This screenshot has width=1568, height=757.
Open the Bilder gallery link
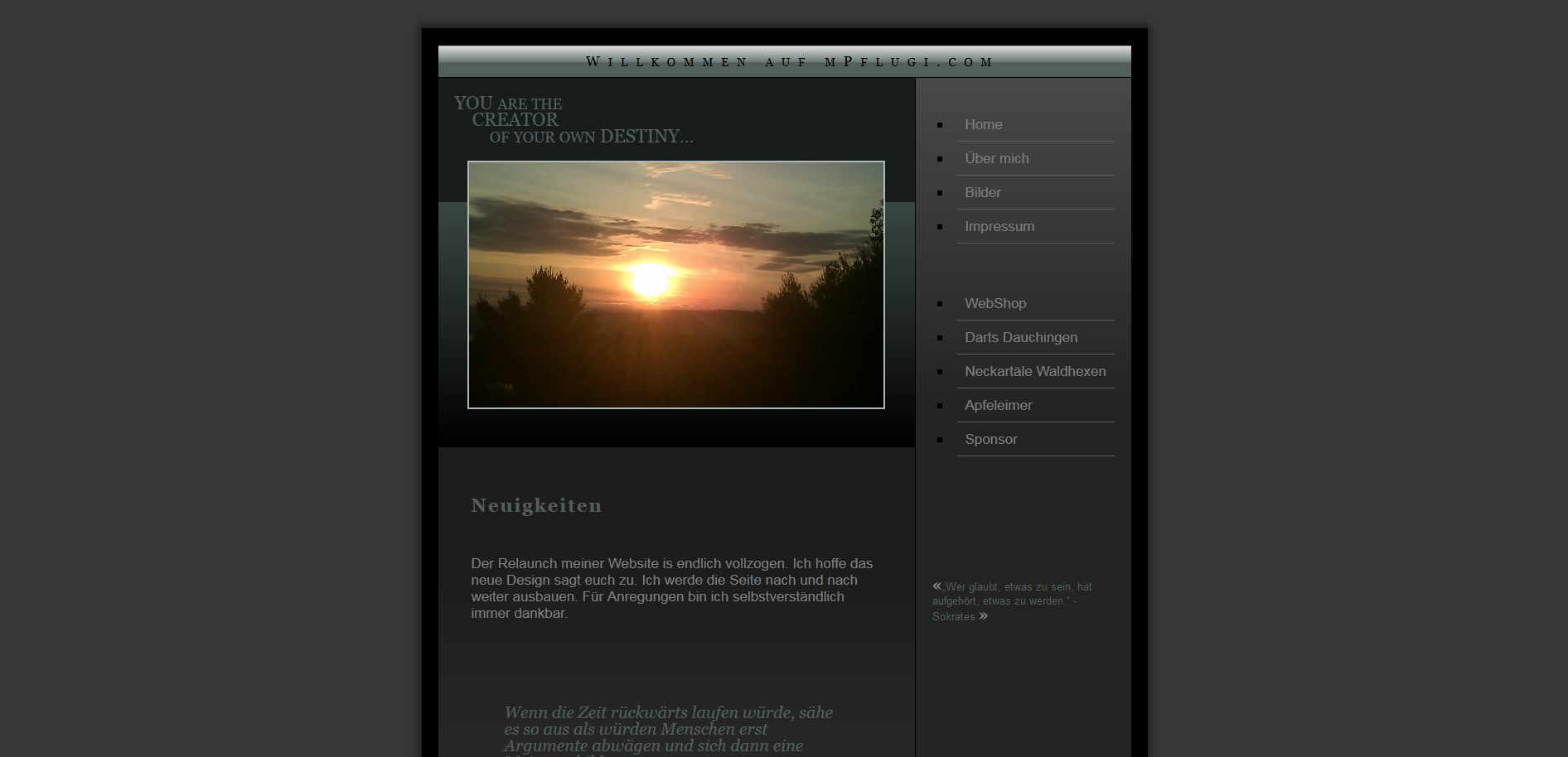coord(982,192)
